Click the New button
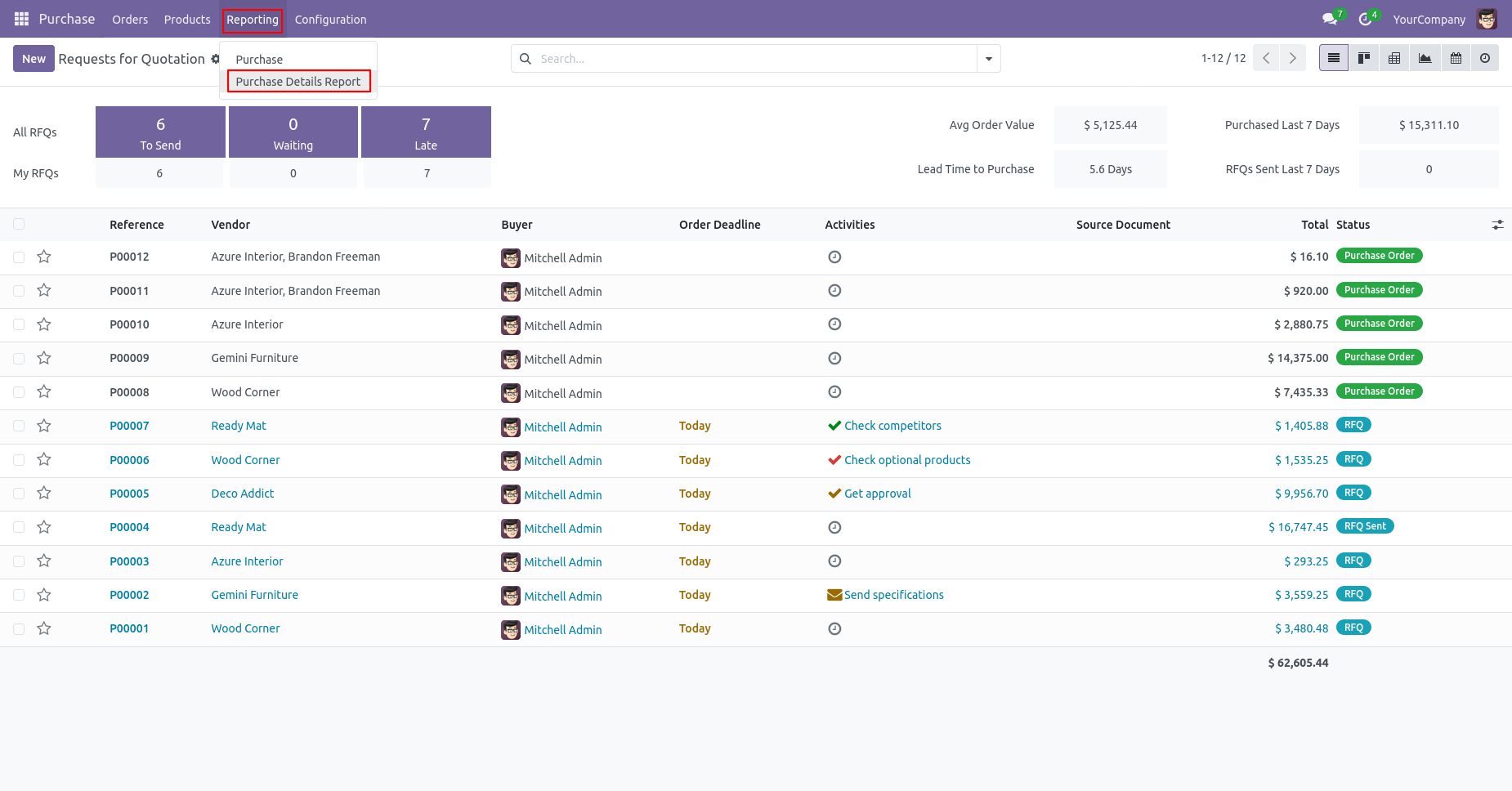Image resolution: width=1512 pixels, height=791 pixels. pos(34,59)
